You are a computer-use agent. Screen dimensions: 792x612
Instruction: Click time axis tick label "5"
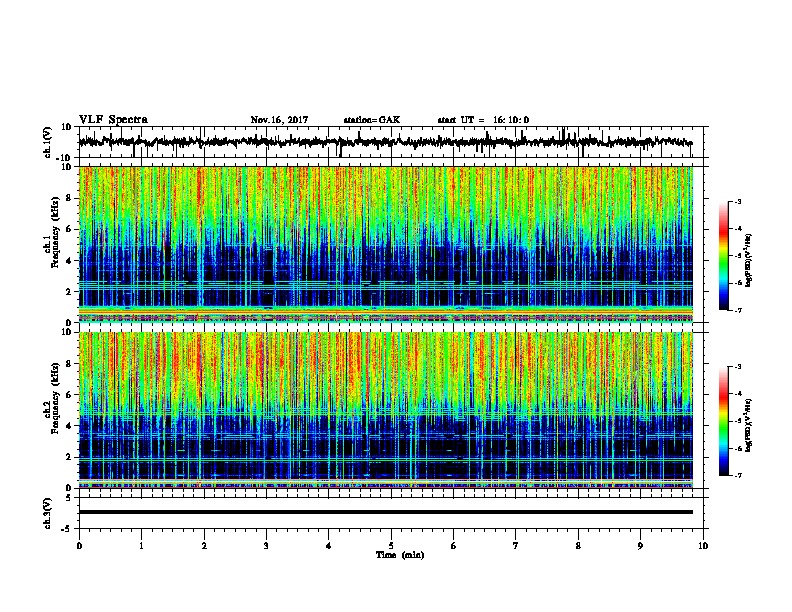pyautogui.click(x=391, y=546)
